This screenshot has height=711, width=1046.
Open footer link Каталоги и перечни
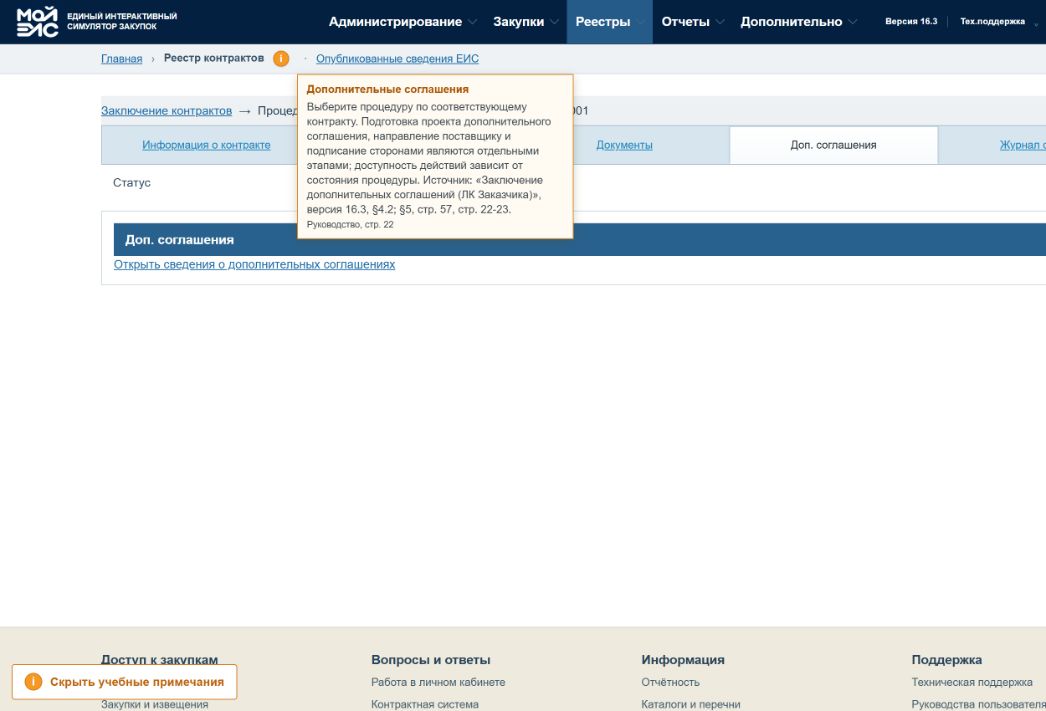[x=690, y=704]
